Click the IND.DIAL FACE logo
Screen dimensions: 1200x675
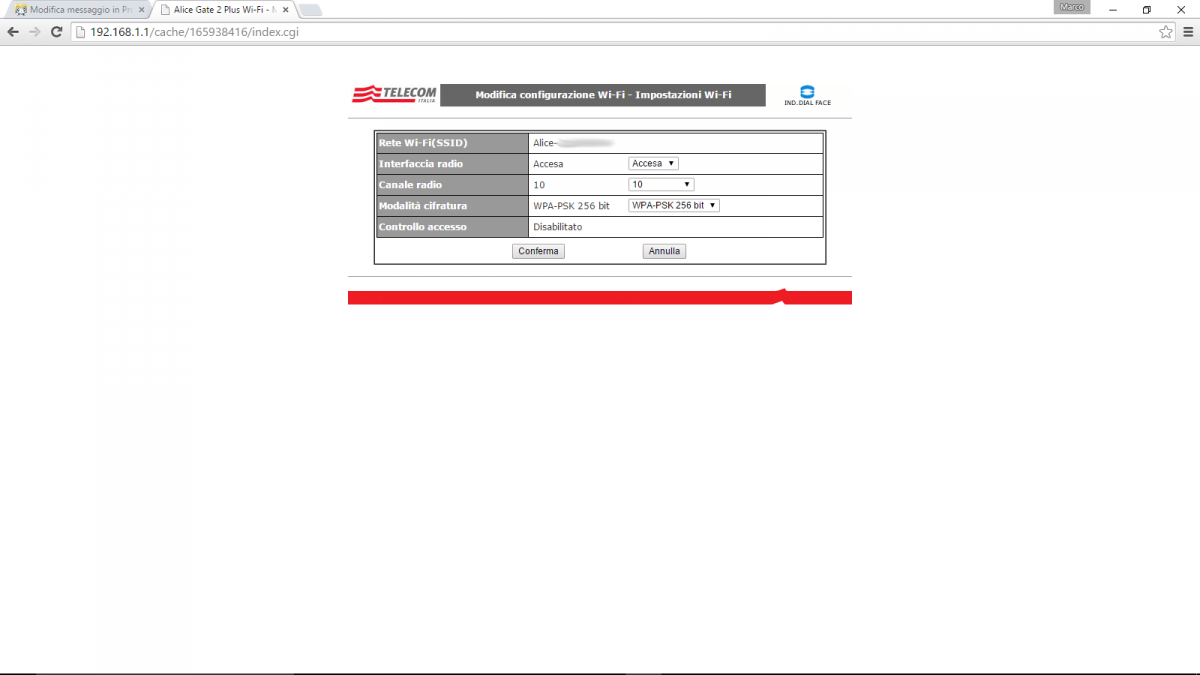coord(806,96)
